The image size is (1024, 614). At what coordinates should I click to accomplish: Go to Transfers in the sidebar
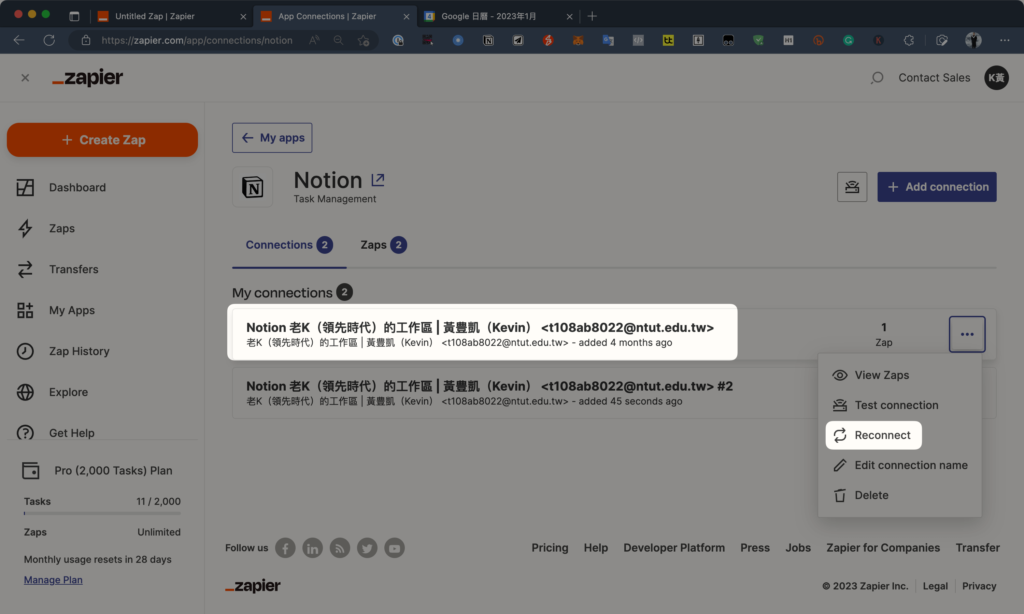(x=73, y=269)
